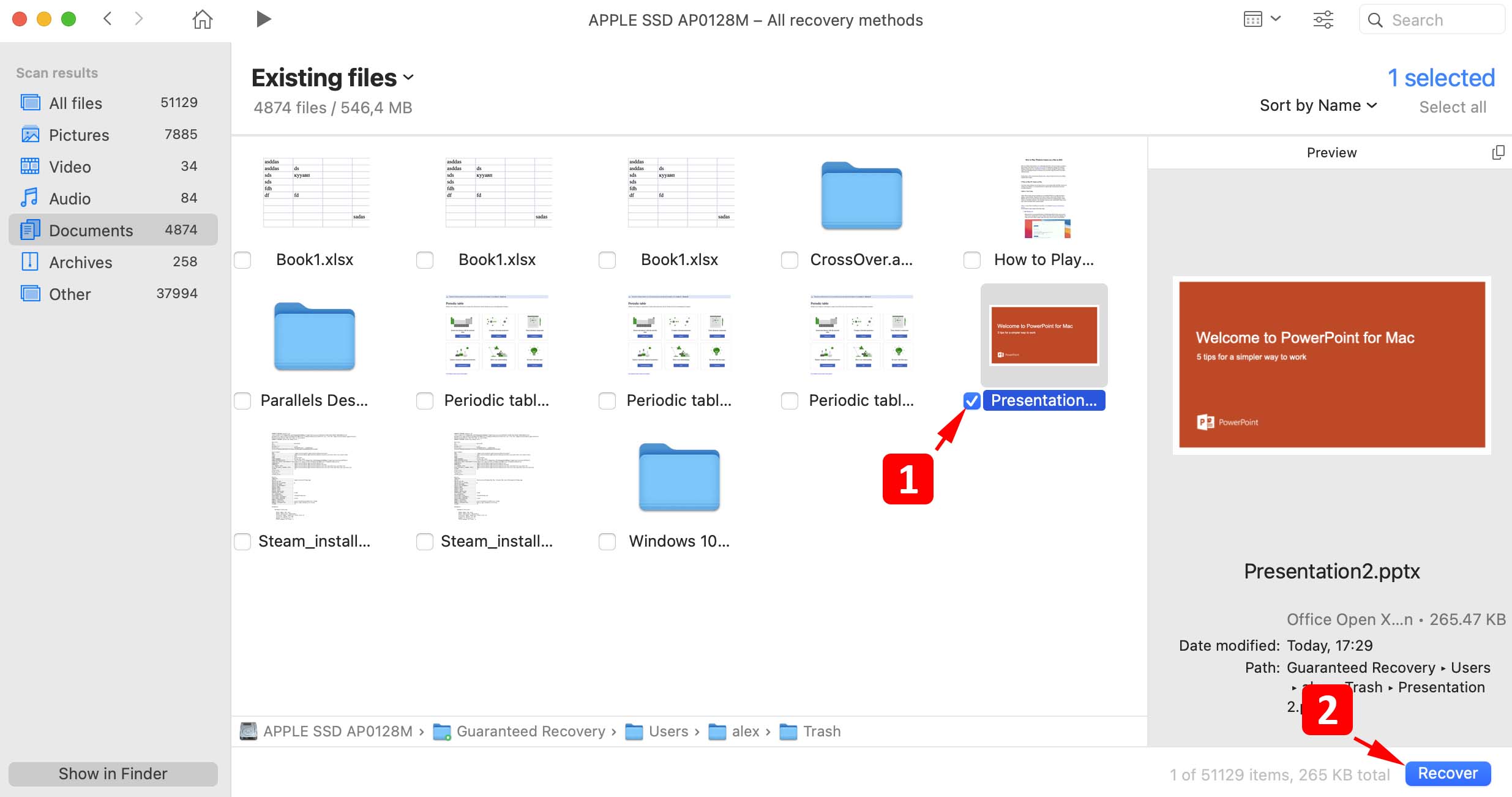The width and height of the screenshot is (1512, 797).
Task: Click Trash breadcrumb folder
Action: pos(810,732)
